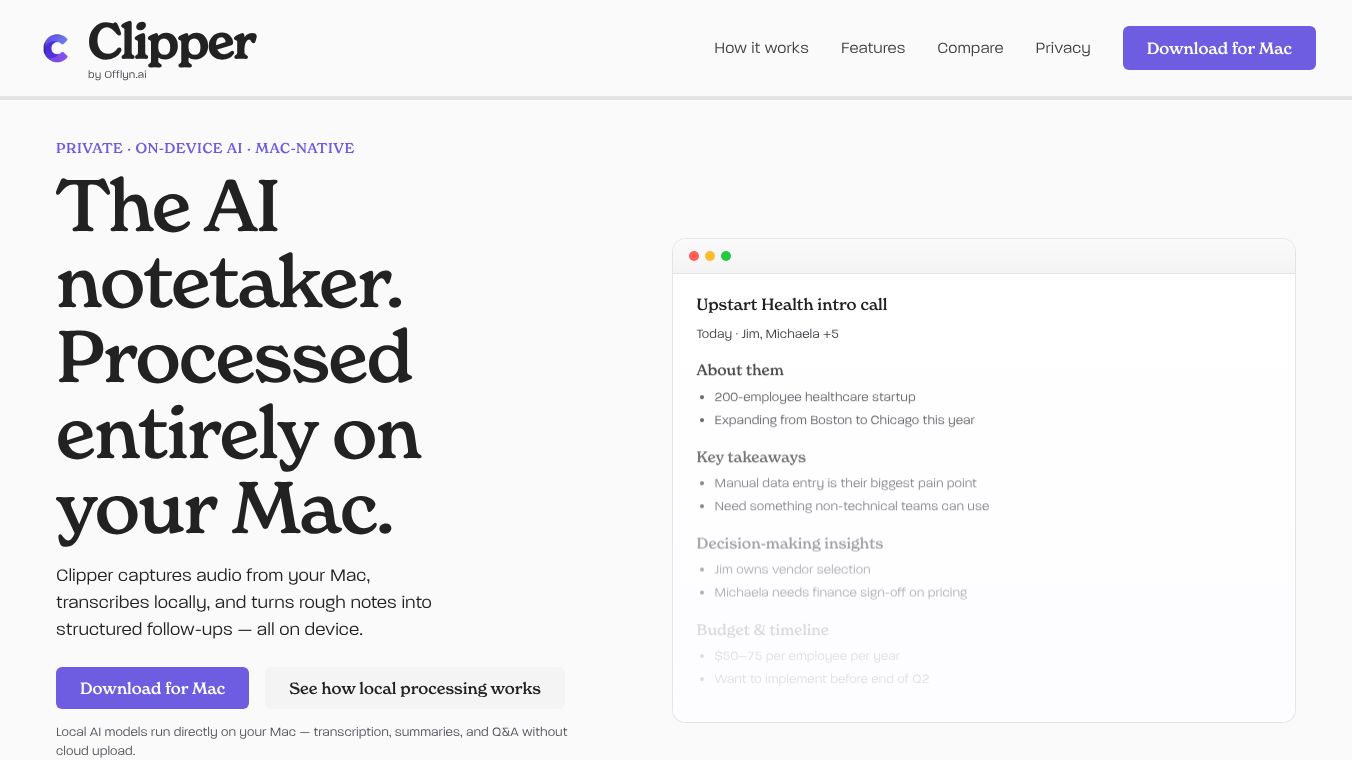Click the hero Download for Mac button

(152, 688)
